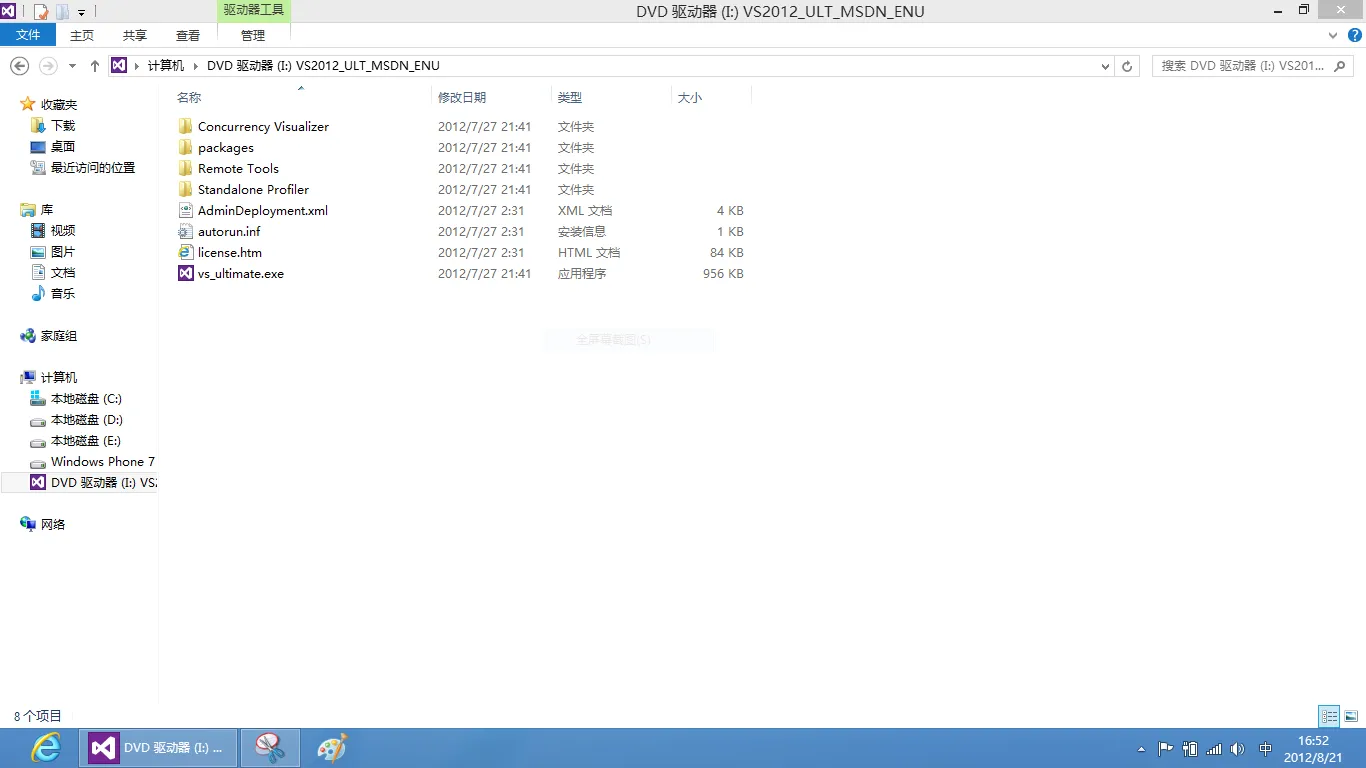The width and height of the screenshot is (1366, 768).
Task: Switch to details view
Action: (1329, 716)
